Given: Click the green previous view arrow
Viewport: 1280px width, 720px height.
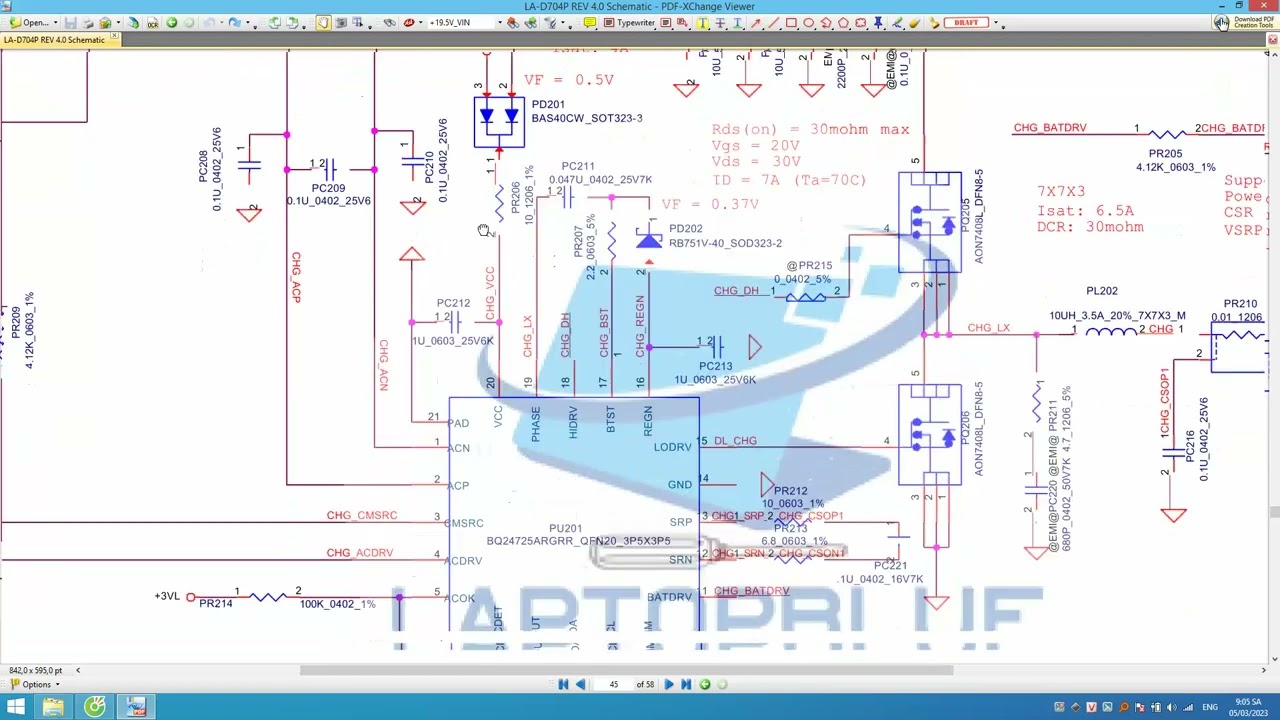Looking at the screenshot, I should pyautogui.click(x=172, y=22).
